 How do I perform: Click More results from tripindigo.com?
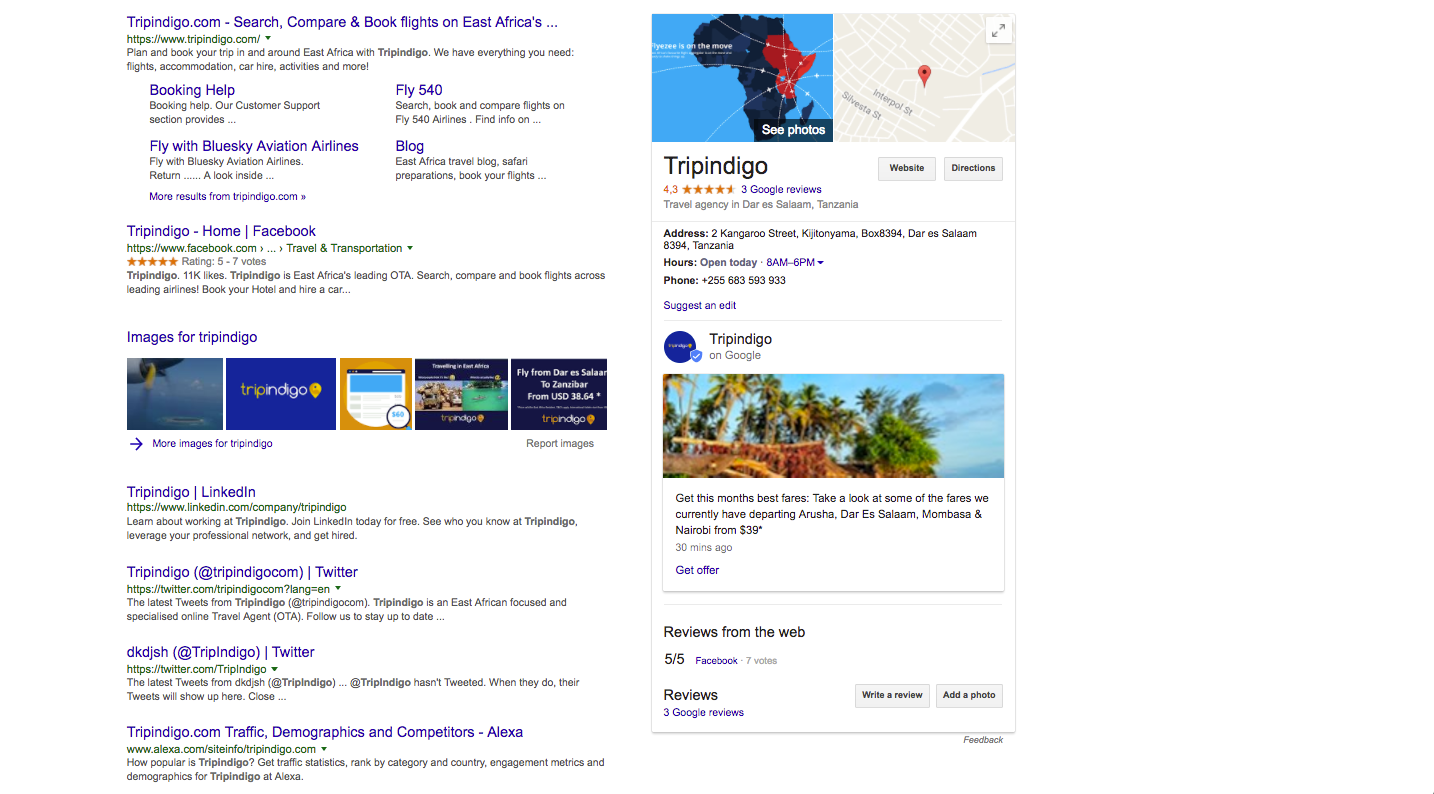click(228, 197)
